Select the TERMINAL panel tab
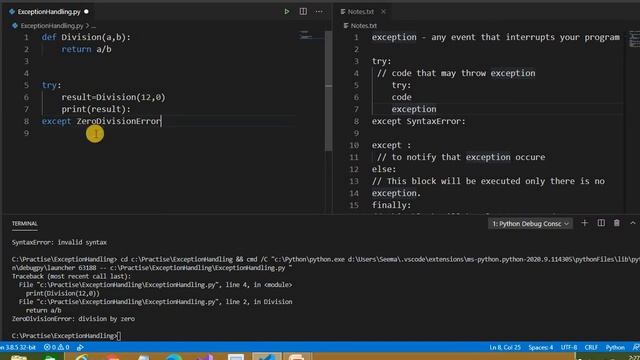 click(24, 224)
